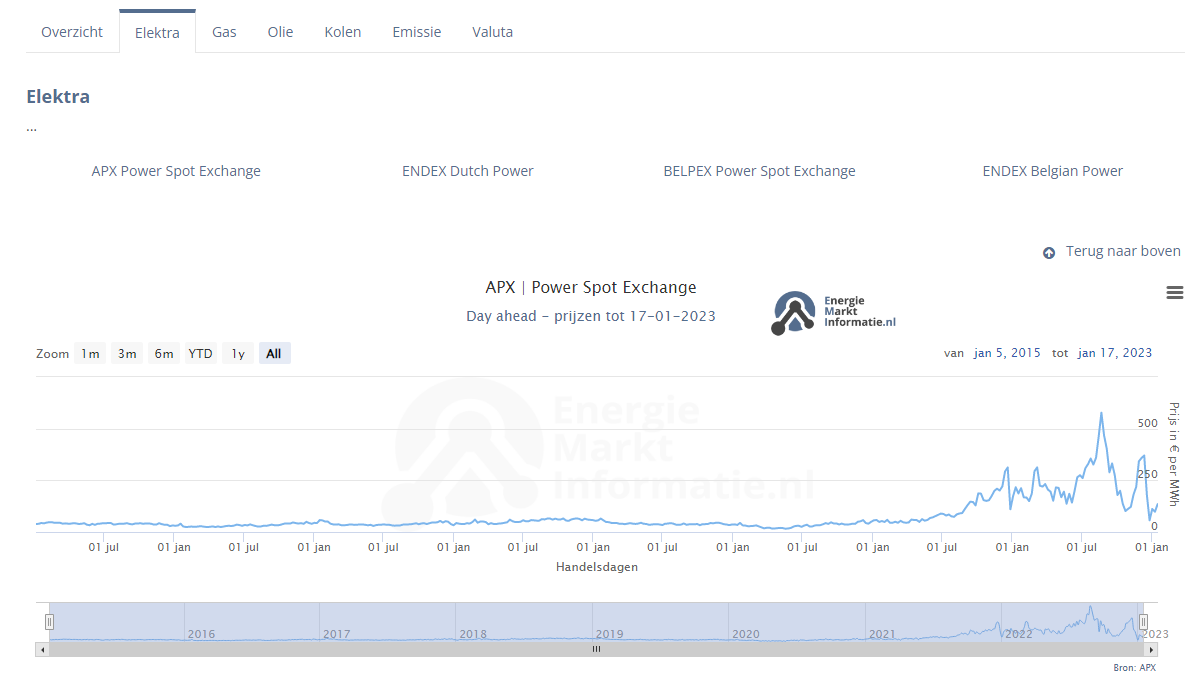
Task: Click the navigator scrollbar right arrow
Action: point(1151,650)
